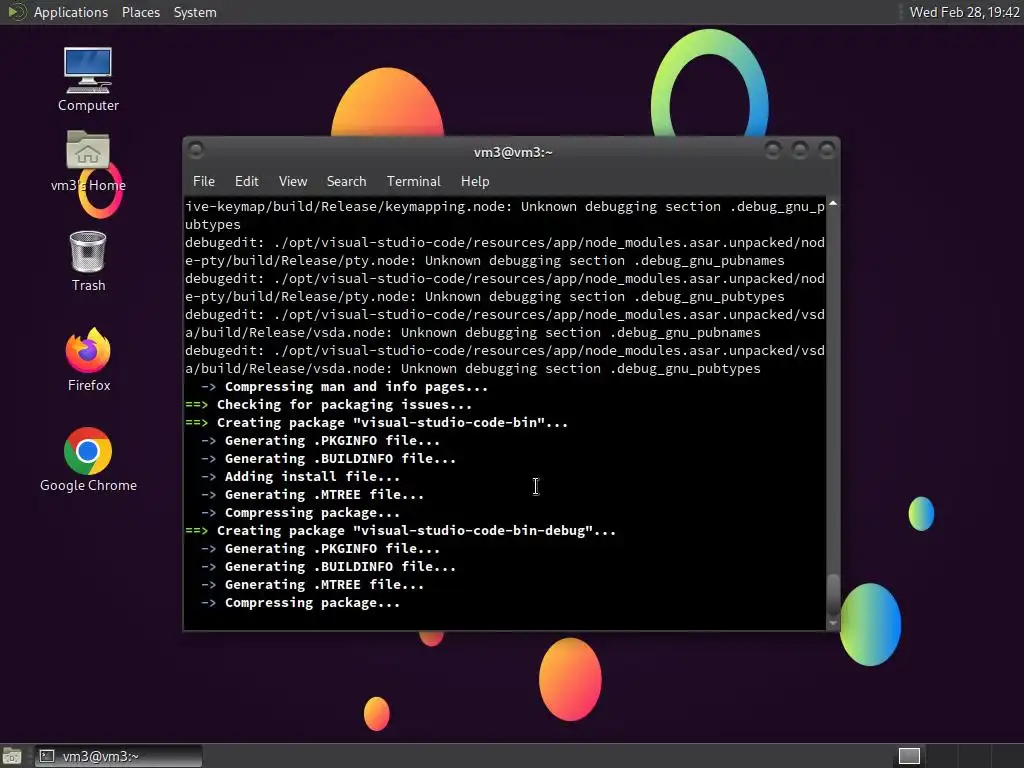Open the Terminal menu in menubar
Viewport: 1024px width, 768px height.
pyautogui.click(x=413, y=182)
